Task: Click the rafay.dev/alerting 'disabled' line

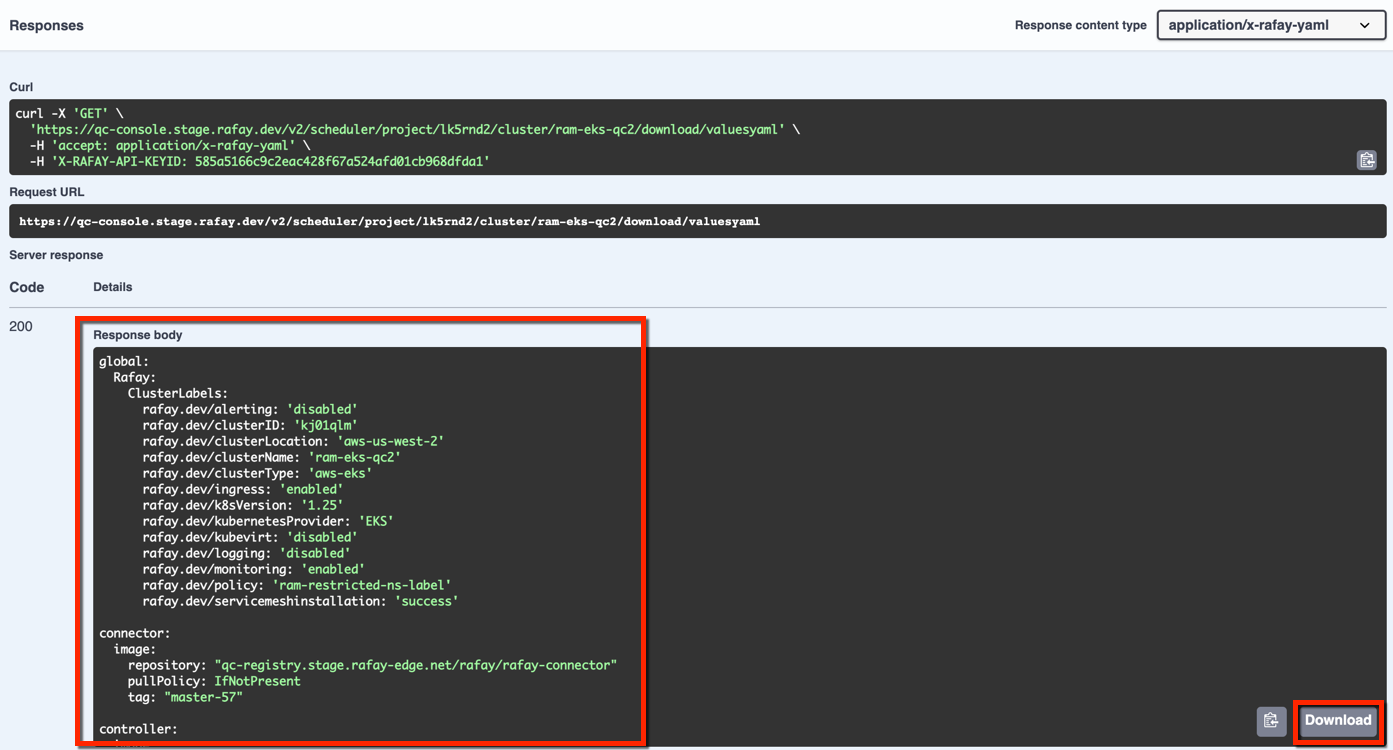Action: click(250, 410)
